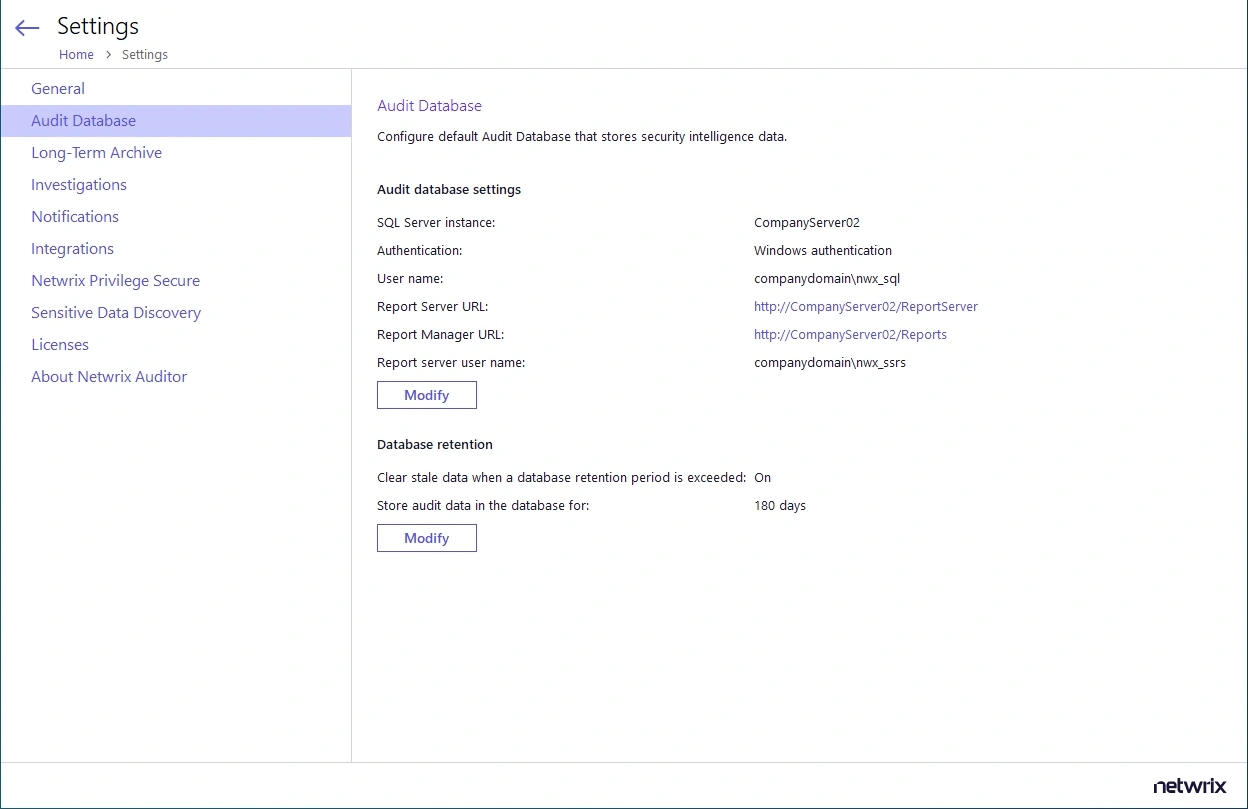Click Modify under Database retention

pos(426,537)
